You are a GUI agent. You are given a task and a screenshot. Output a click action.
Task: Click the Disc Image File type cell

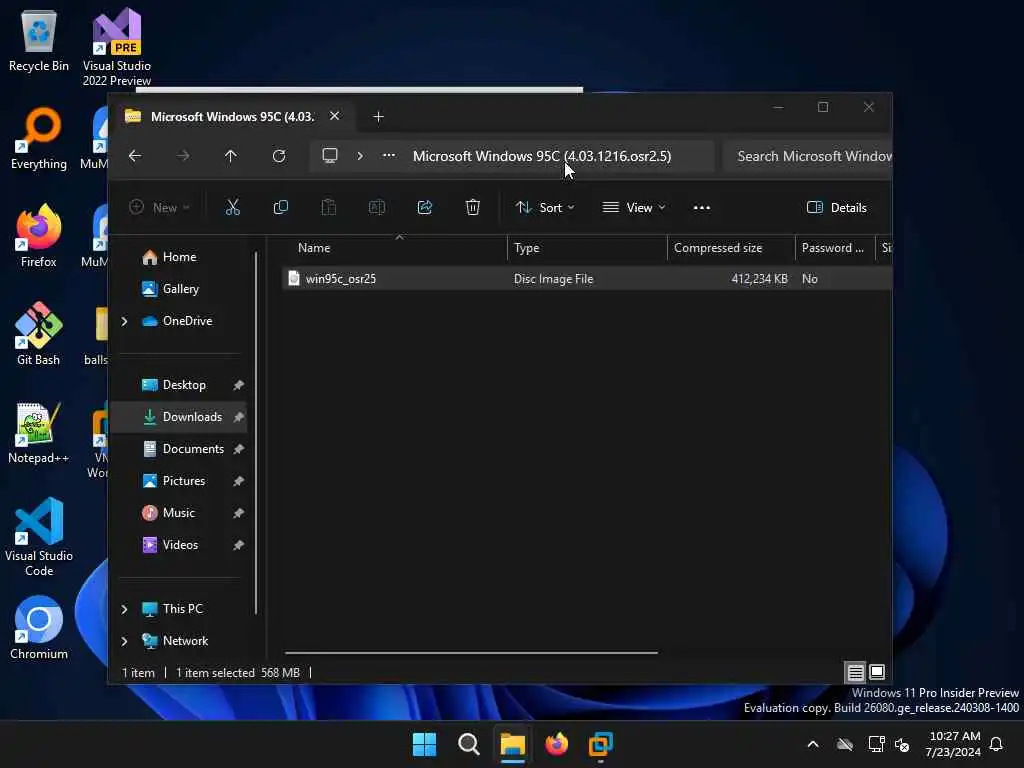(553, 279)
